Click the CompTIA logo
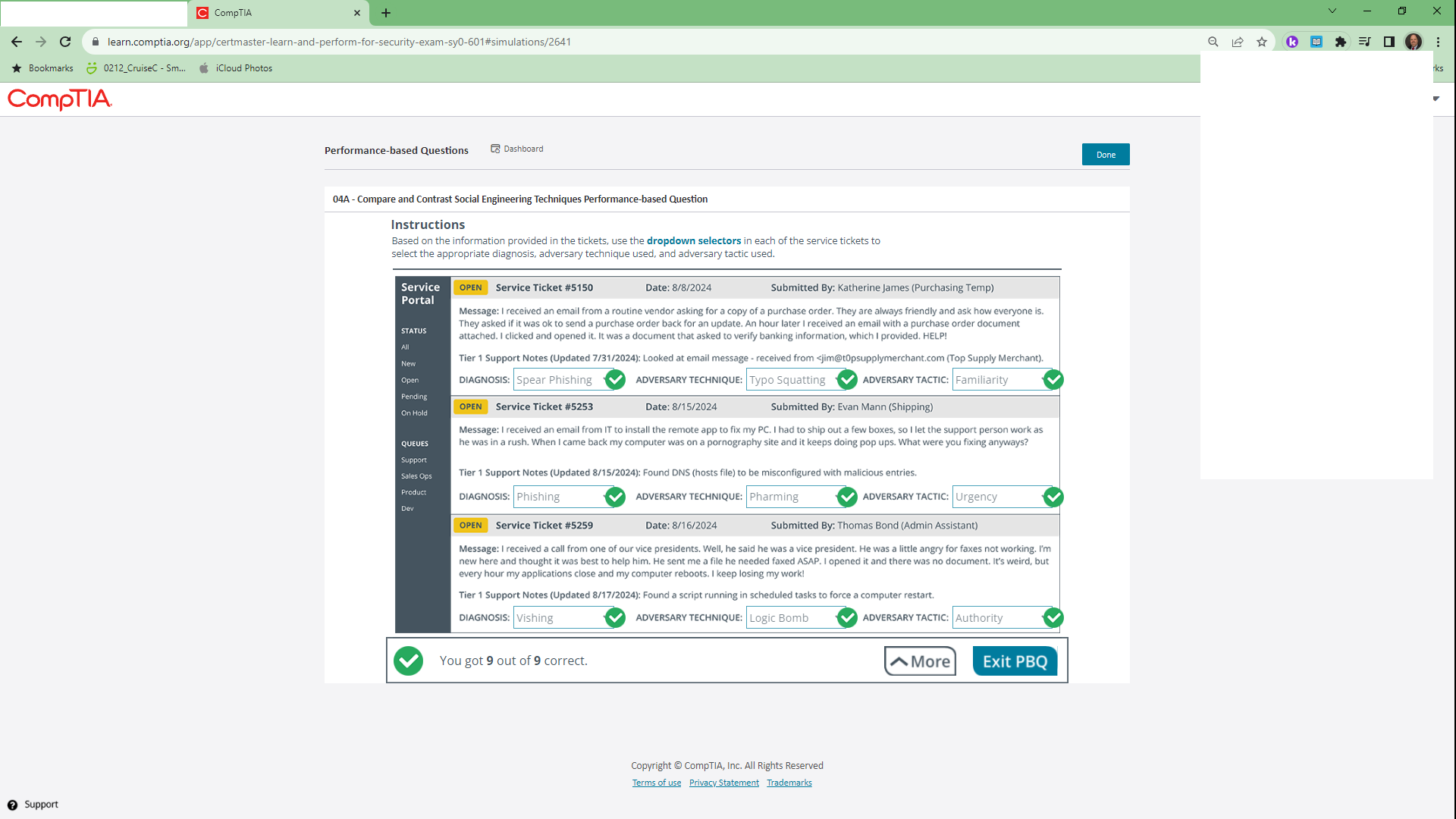Viewport: 1456px width, 819px height. [59, 99]
